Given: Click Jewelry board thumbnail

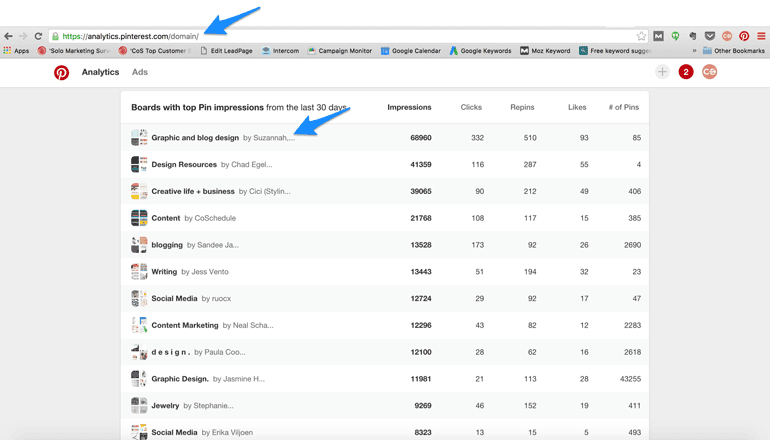Looking at the screenshot, I should tap(139, 406).
